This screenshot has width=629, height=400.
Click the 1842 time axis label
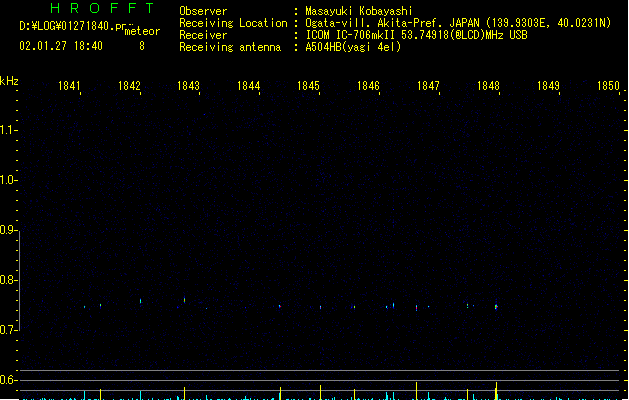click(x=129, y=86)
